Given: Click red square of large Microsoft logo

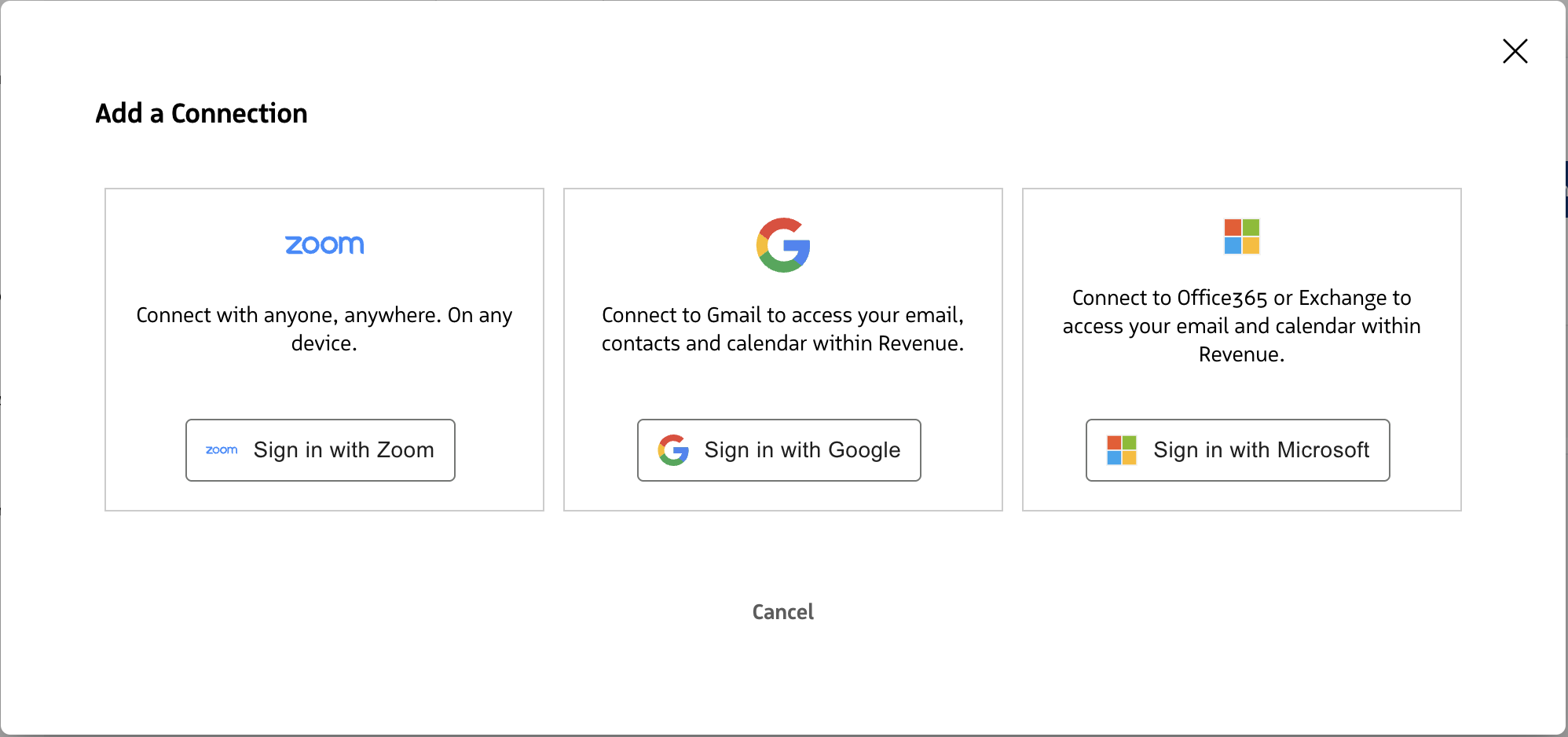Looking at the screenshot, I should pos(1233,228).
